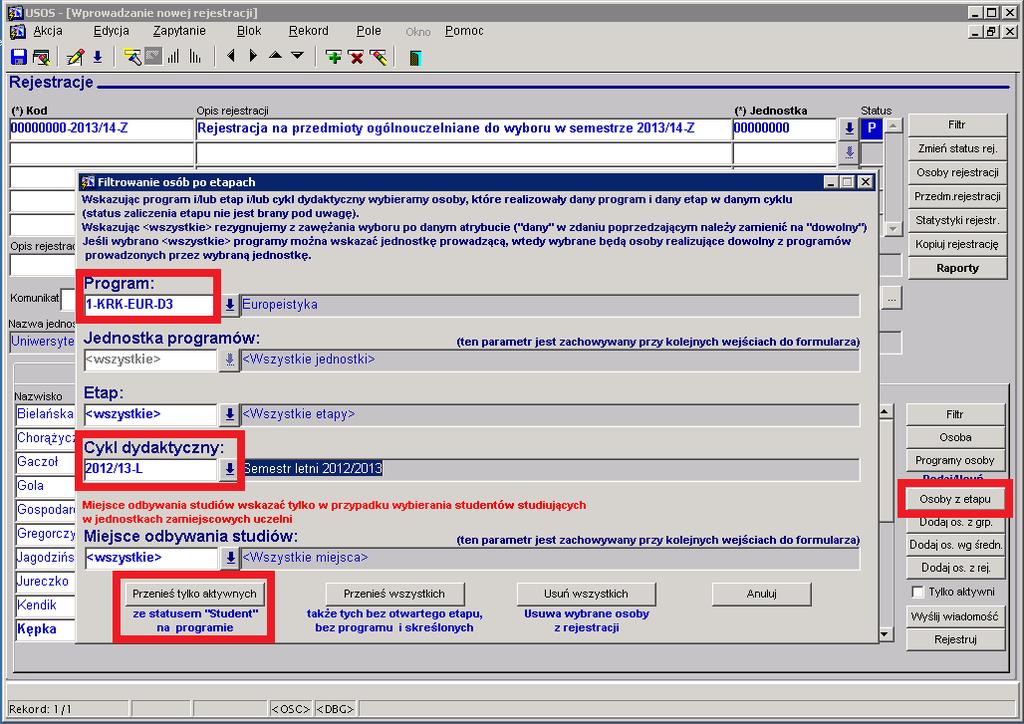Image resolution: width=1024 pixels, height=724 pixels.
Task: Toggle the Tylko aktywni checkbox
Action: tap(918, 592)
